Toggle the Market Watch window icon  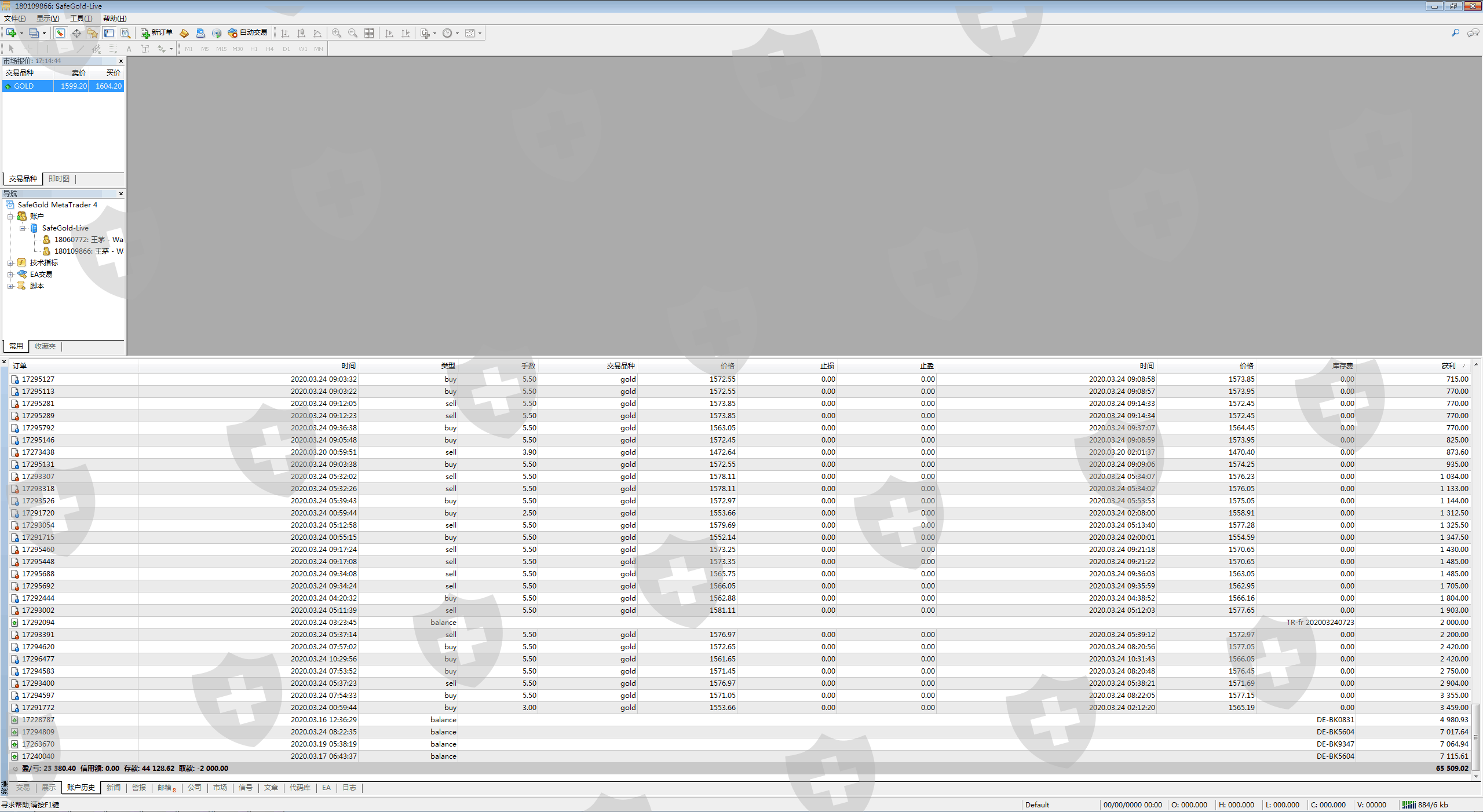(x=60, y=33)
